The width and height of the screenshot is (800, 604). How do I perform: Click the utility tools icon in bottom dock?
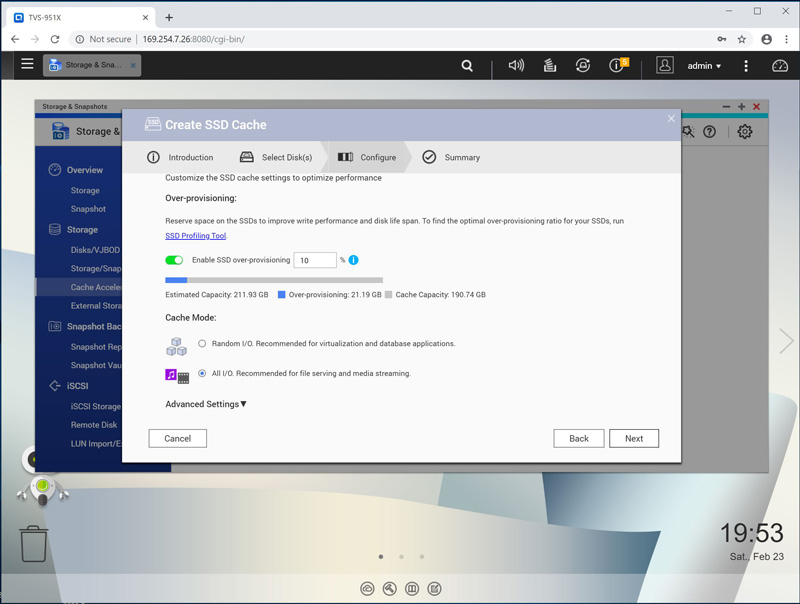(389, 589)
